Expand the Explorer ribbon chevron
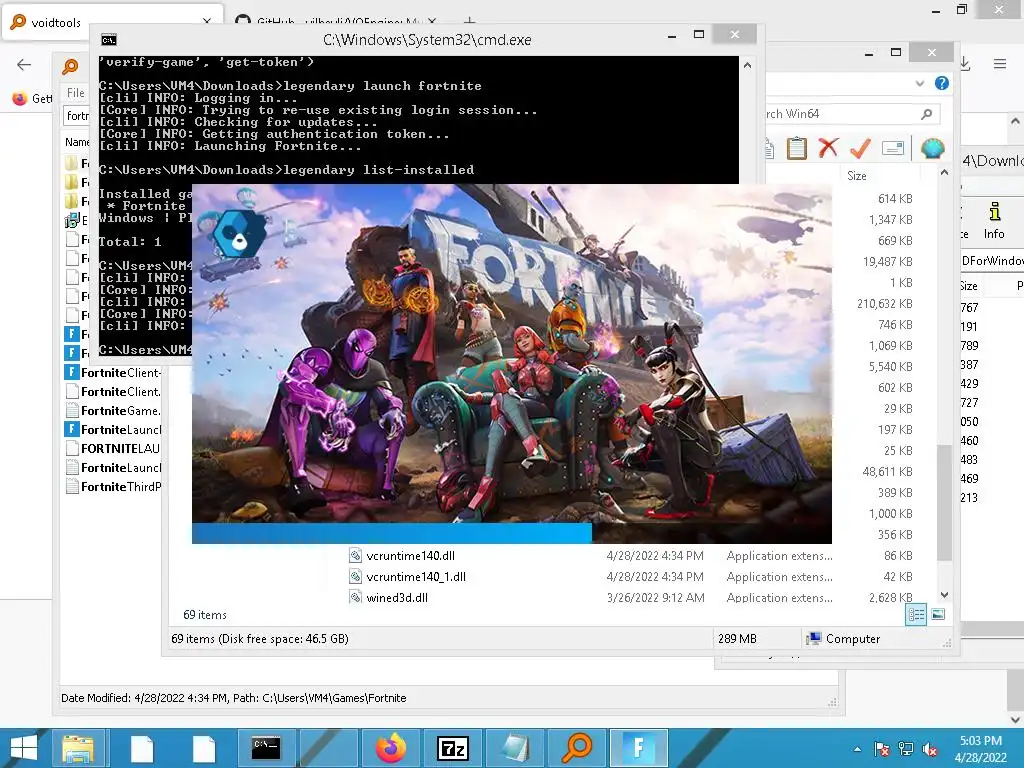Viewport: 1024px width, 768px height. [x=920, y=83]
